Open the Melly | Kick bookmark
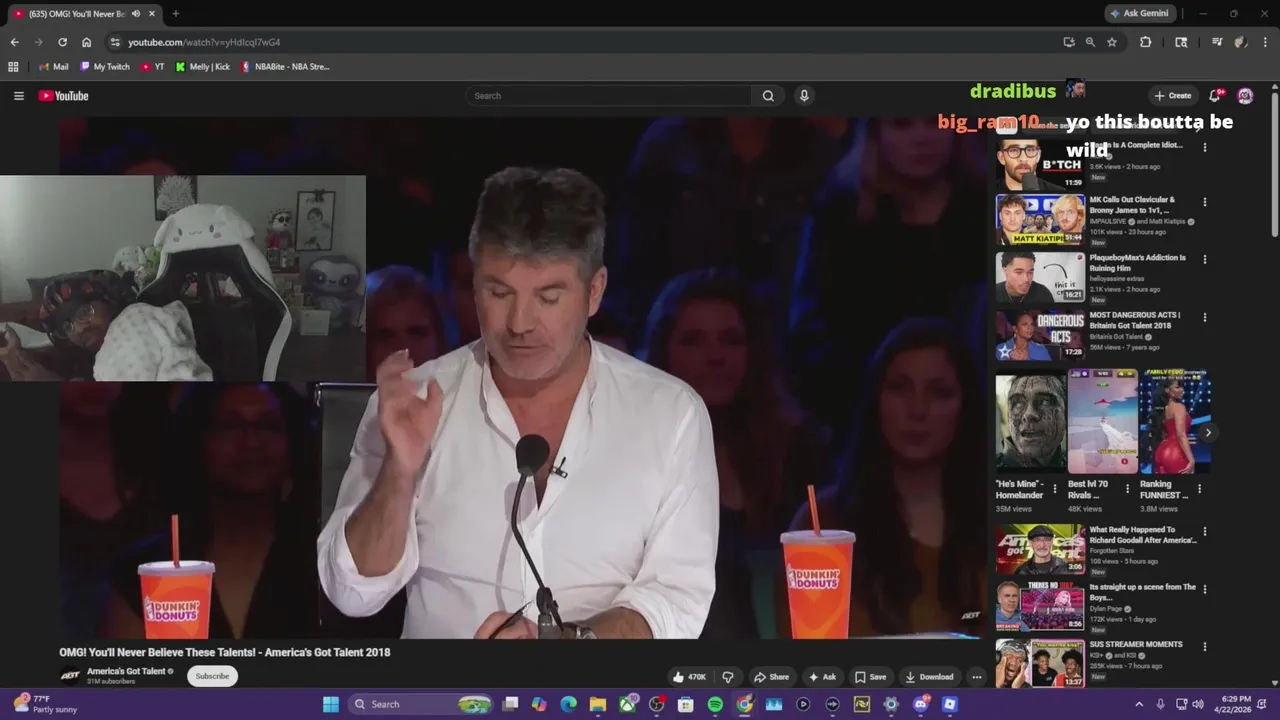 (202, 67)
